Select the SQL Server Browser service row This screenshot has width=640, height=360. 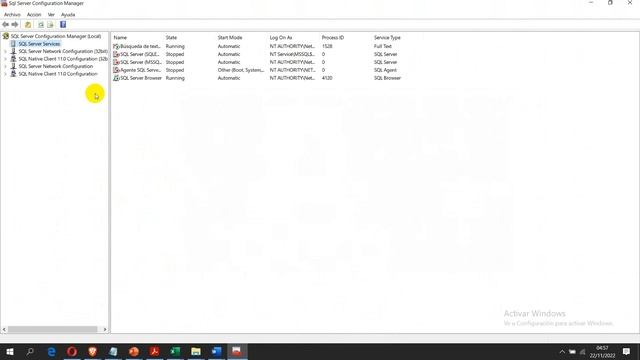coord(257,78)
